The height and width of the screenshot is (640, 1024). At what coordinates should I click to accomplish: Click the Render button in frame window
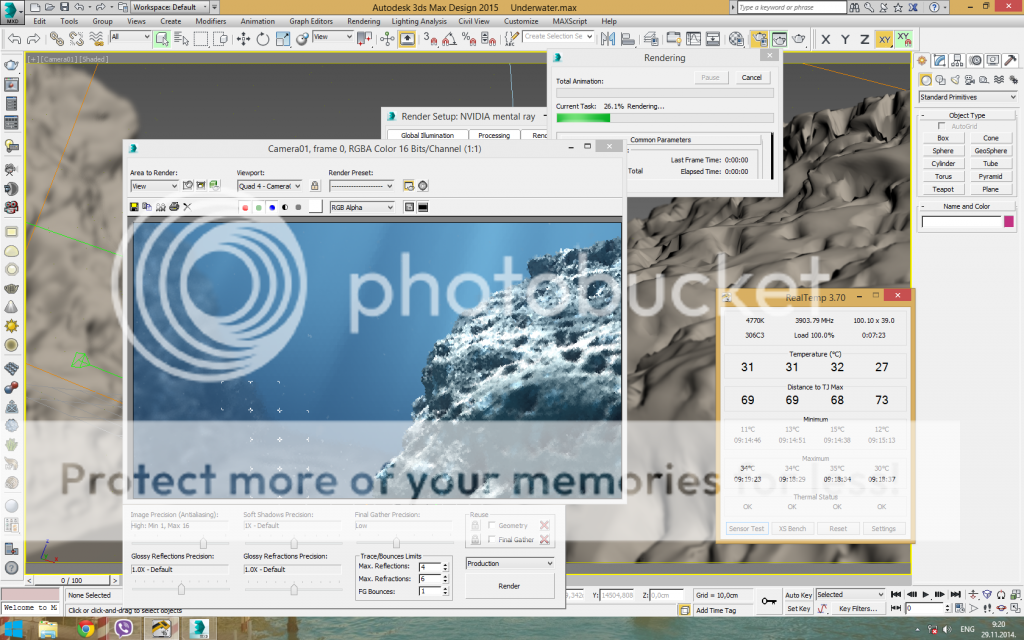[x=509, y=586]
